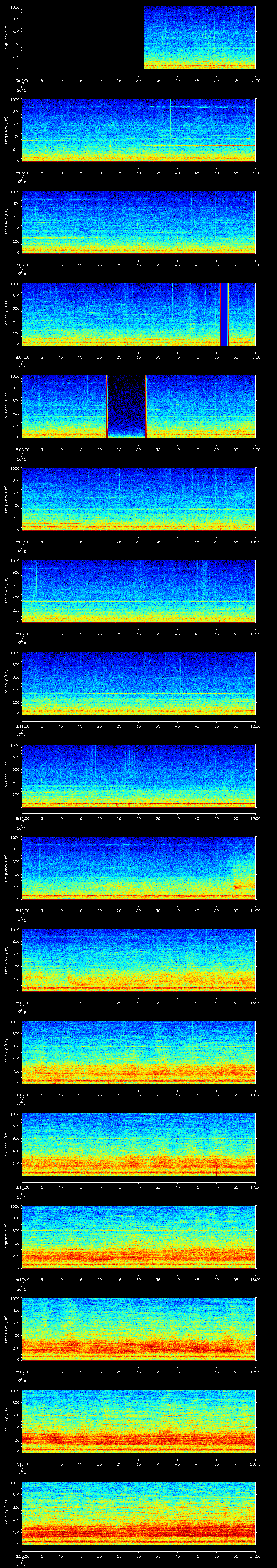
Task: Select the spectrogram panel starting at 8:06:00
Action: [x=139, y=222]
